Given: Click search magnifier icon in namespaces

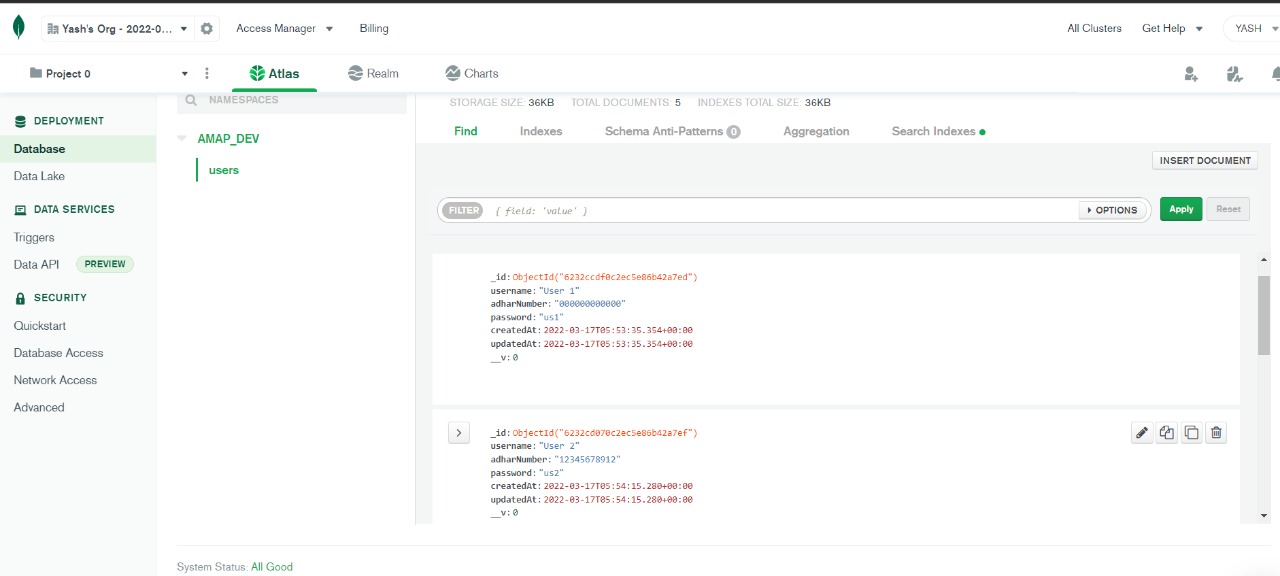Looking at the screenshot, I should [191, 100].
